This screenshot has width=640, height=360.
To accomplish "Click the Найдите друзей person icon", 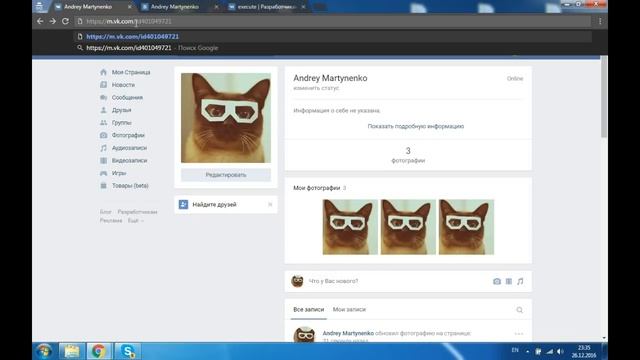I will (183, 204).
